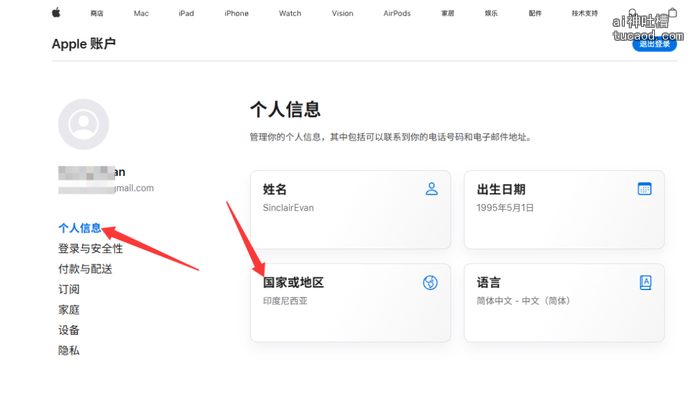700x415 pixels.
Task: Open 家庭 in the sidebar
Action: [69, 310]
